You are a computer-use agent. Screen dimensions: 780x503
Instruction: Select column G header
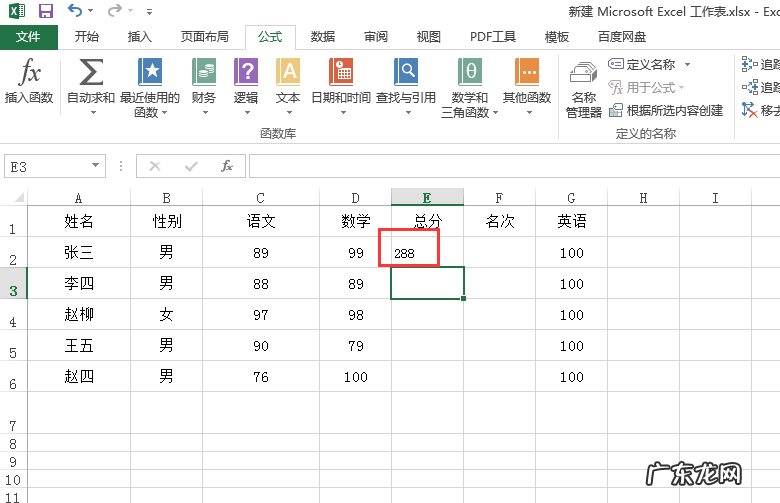click(572, 198)
